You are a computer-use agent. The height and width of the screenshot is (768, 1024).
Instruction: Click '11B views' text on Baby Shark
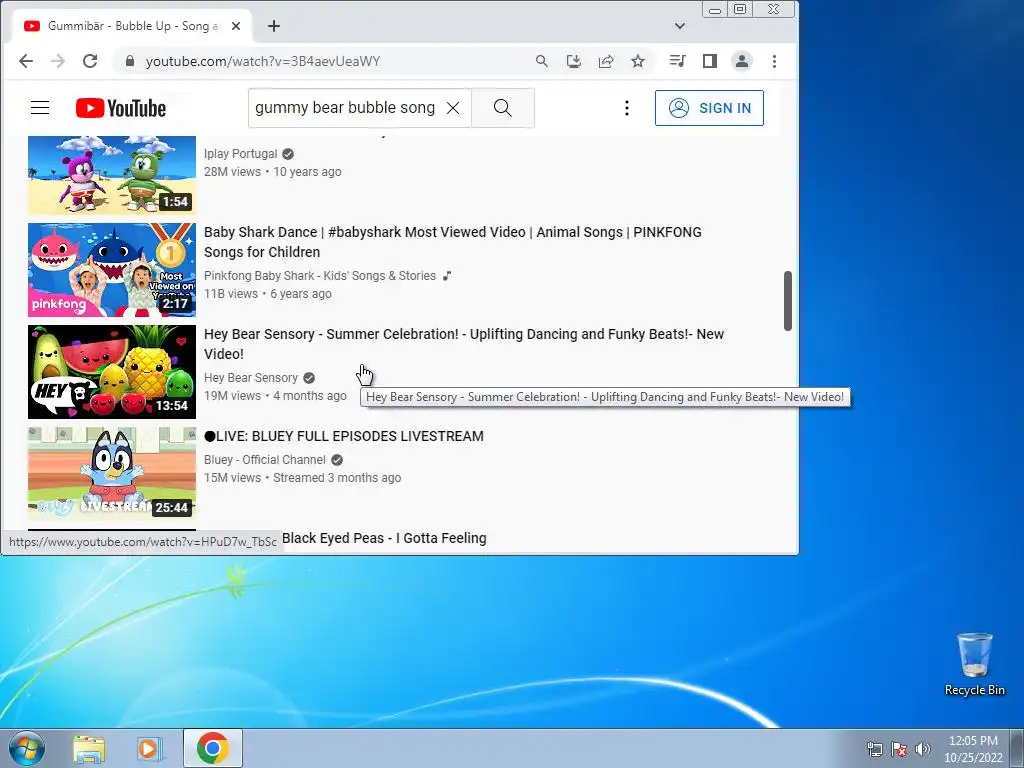point(231,294)
